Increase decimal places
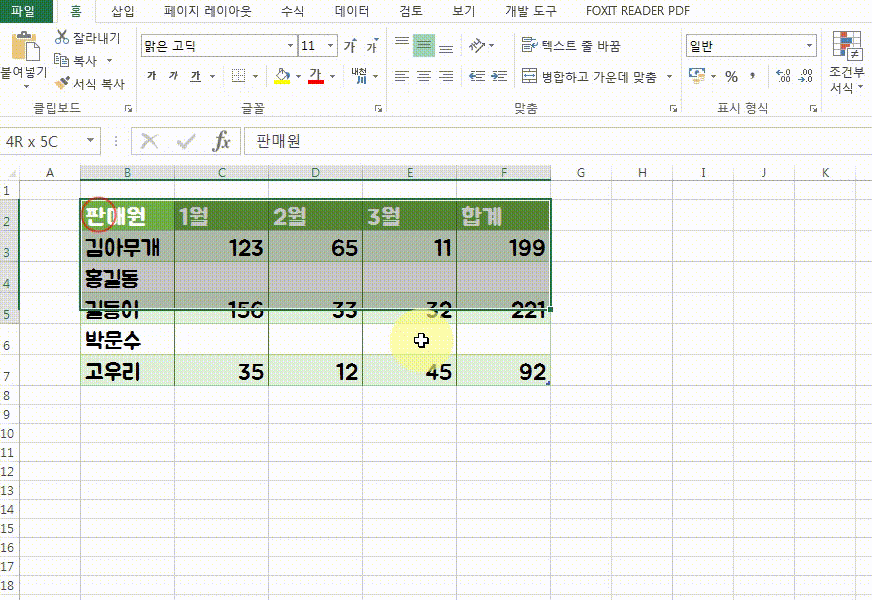 [783, 76]
